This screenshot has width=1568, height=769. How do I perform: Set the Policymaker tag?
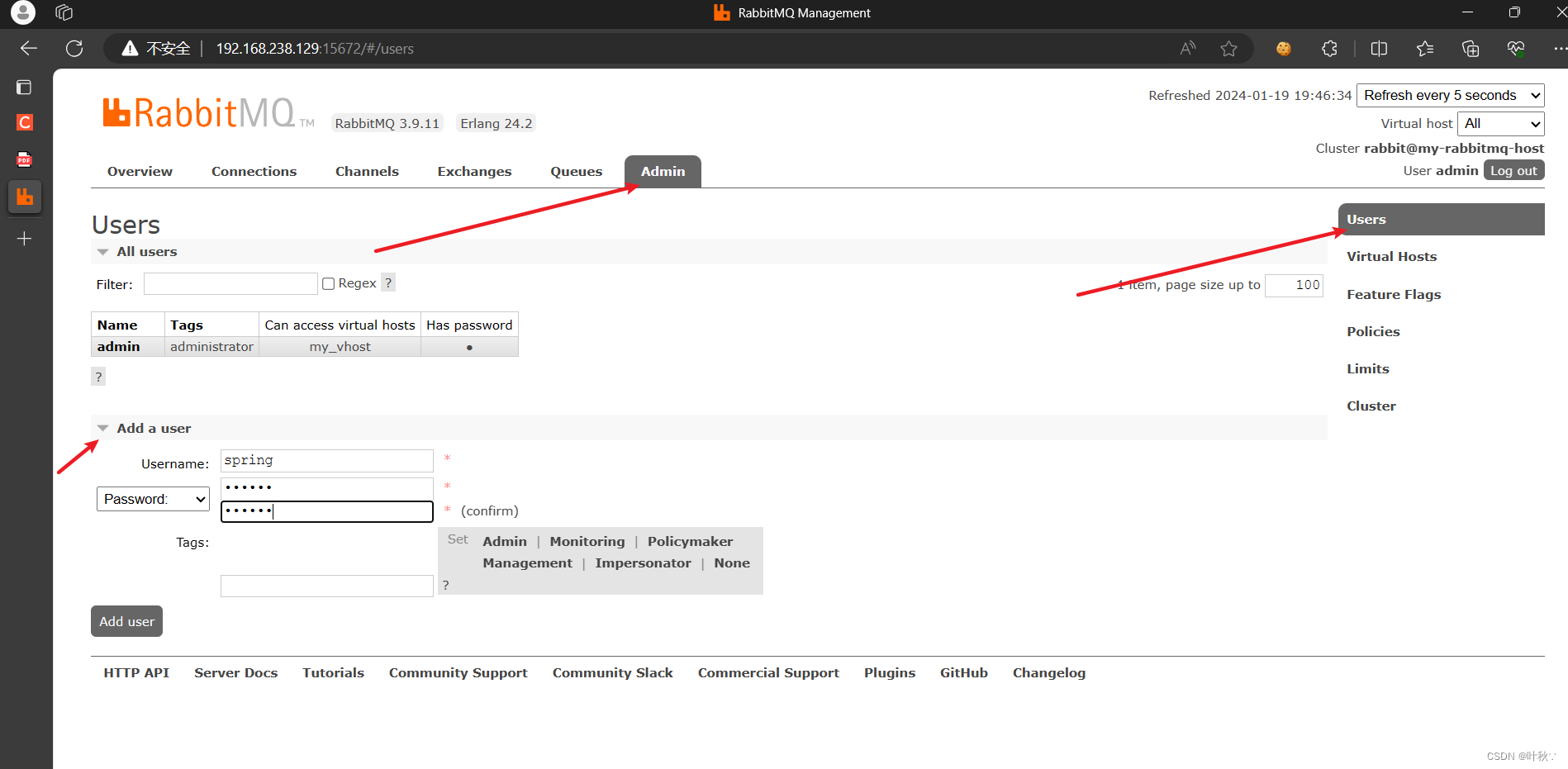click(x=690, y=541)
